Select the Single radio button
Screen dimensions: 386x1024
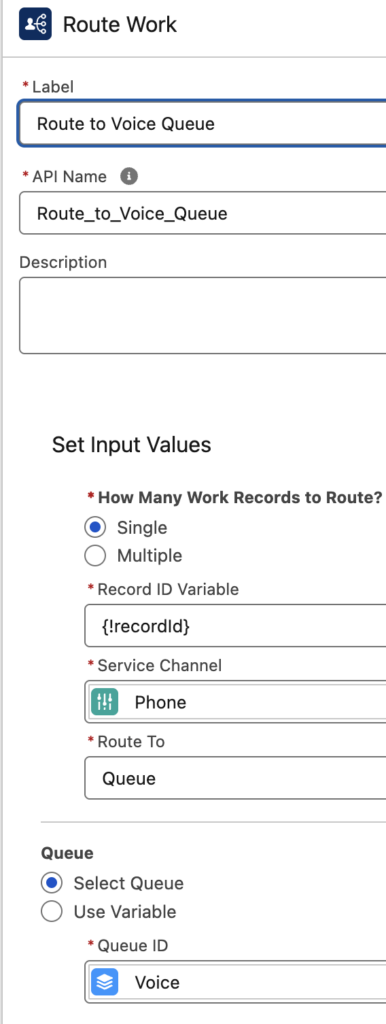95,527
